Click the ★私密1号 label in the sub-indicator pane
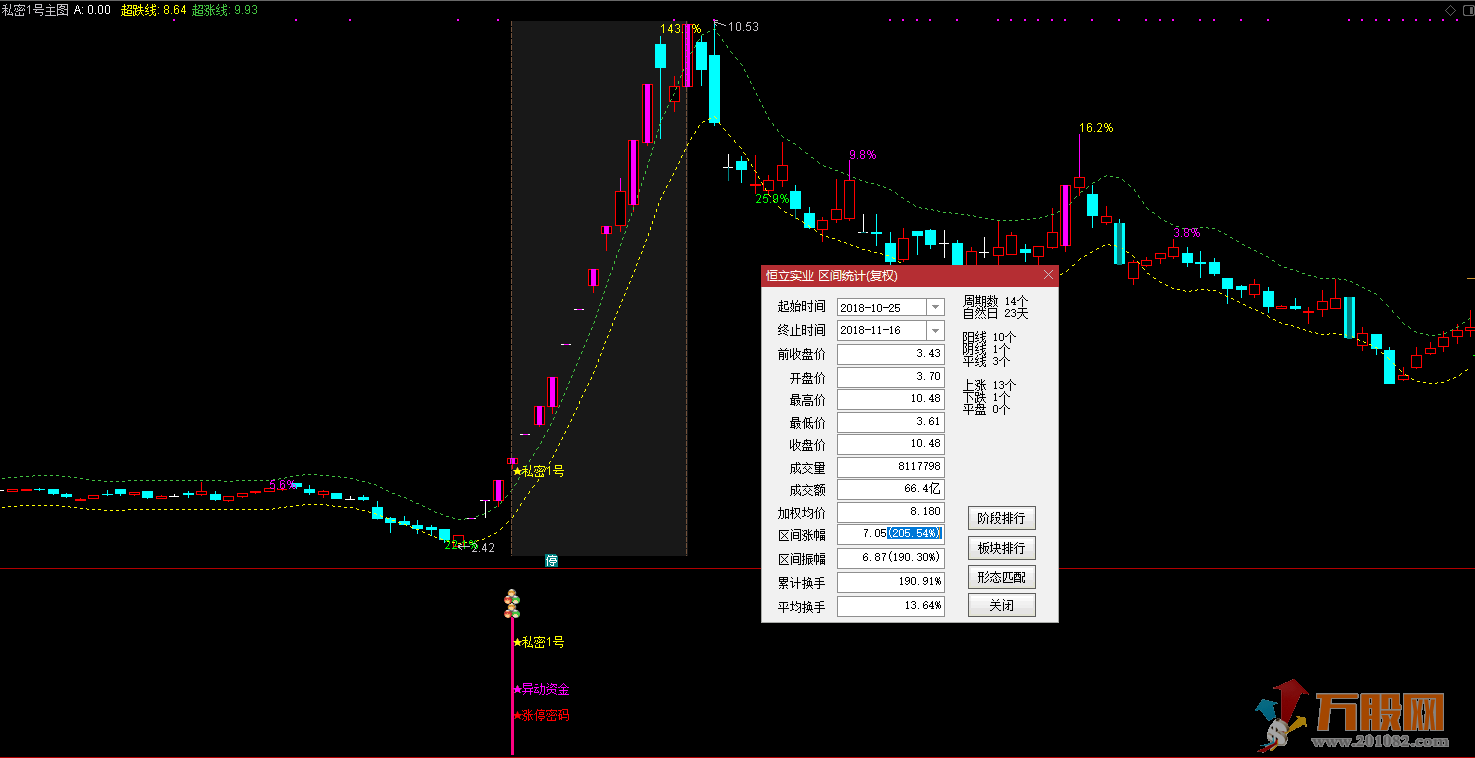This screenshot has width=1475, height=758. tap(538, 642)
